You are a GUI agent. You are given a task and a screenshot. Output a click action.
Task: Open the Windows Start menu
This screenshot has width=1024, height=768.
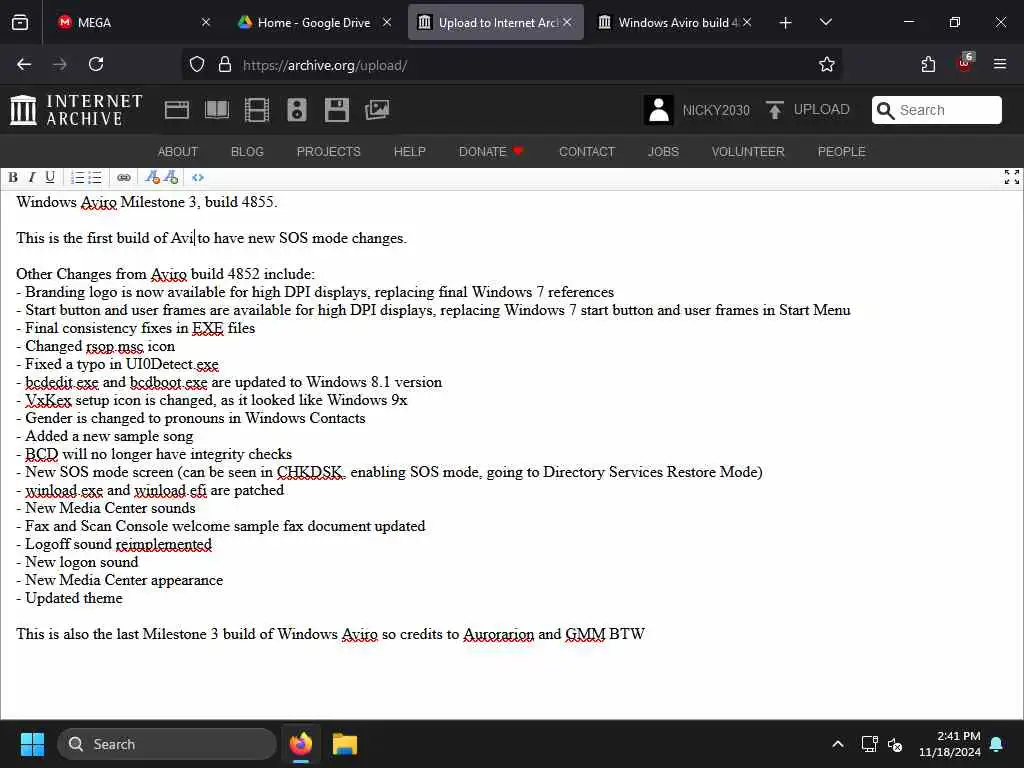(32, 744)
